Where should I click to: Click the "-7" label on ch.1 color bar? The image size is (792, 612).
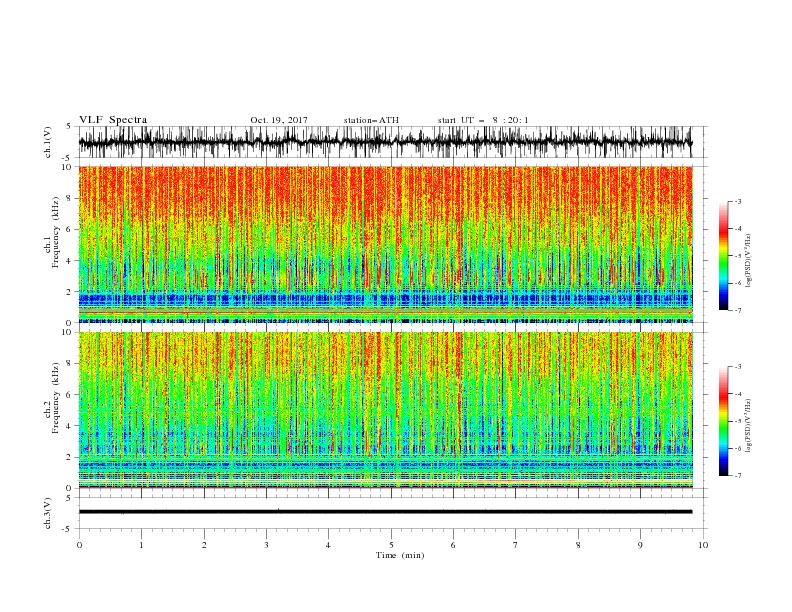(738, 310)
